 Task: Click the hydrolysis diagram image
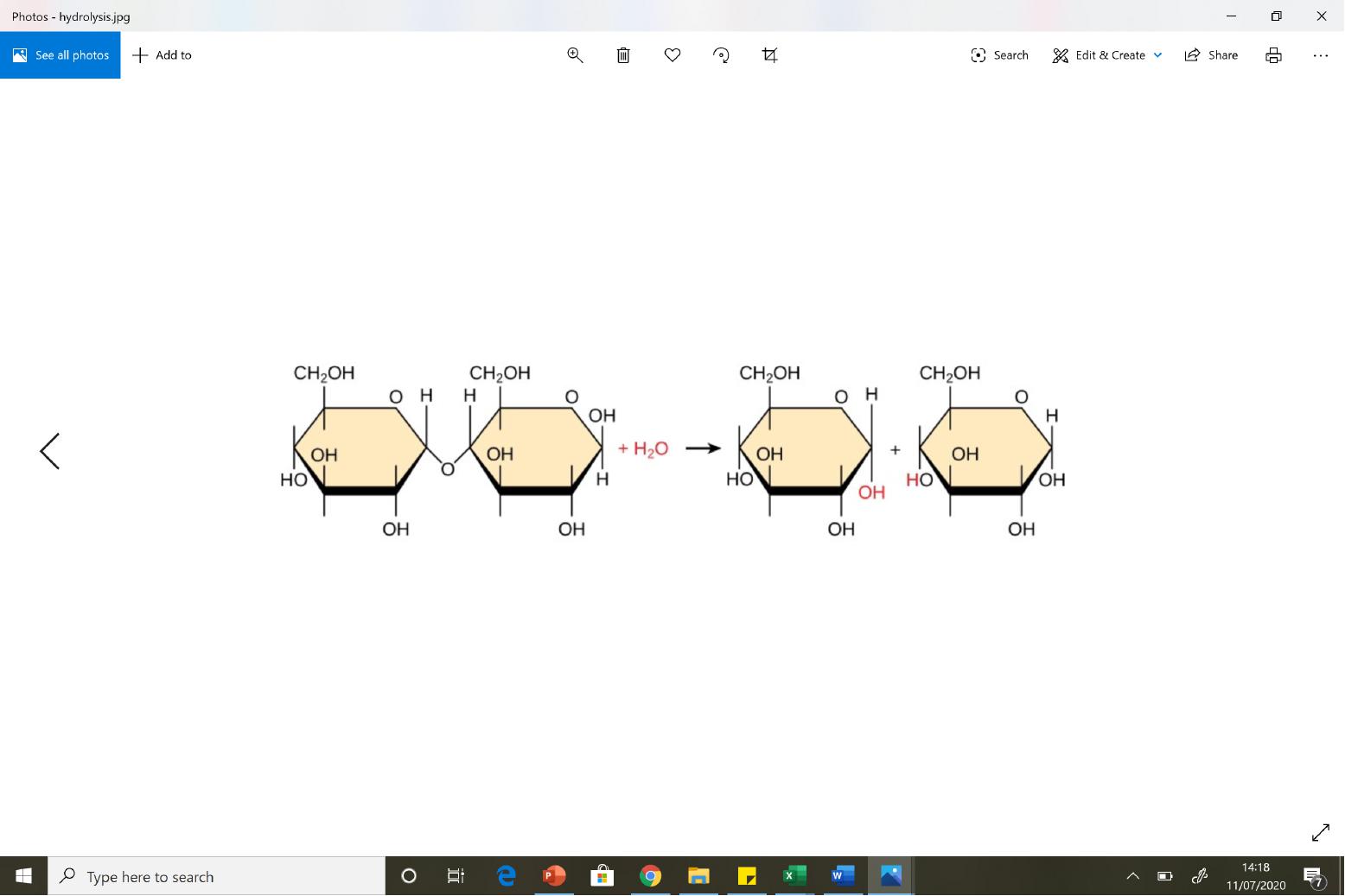pos(672,450)
